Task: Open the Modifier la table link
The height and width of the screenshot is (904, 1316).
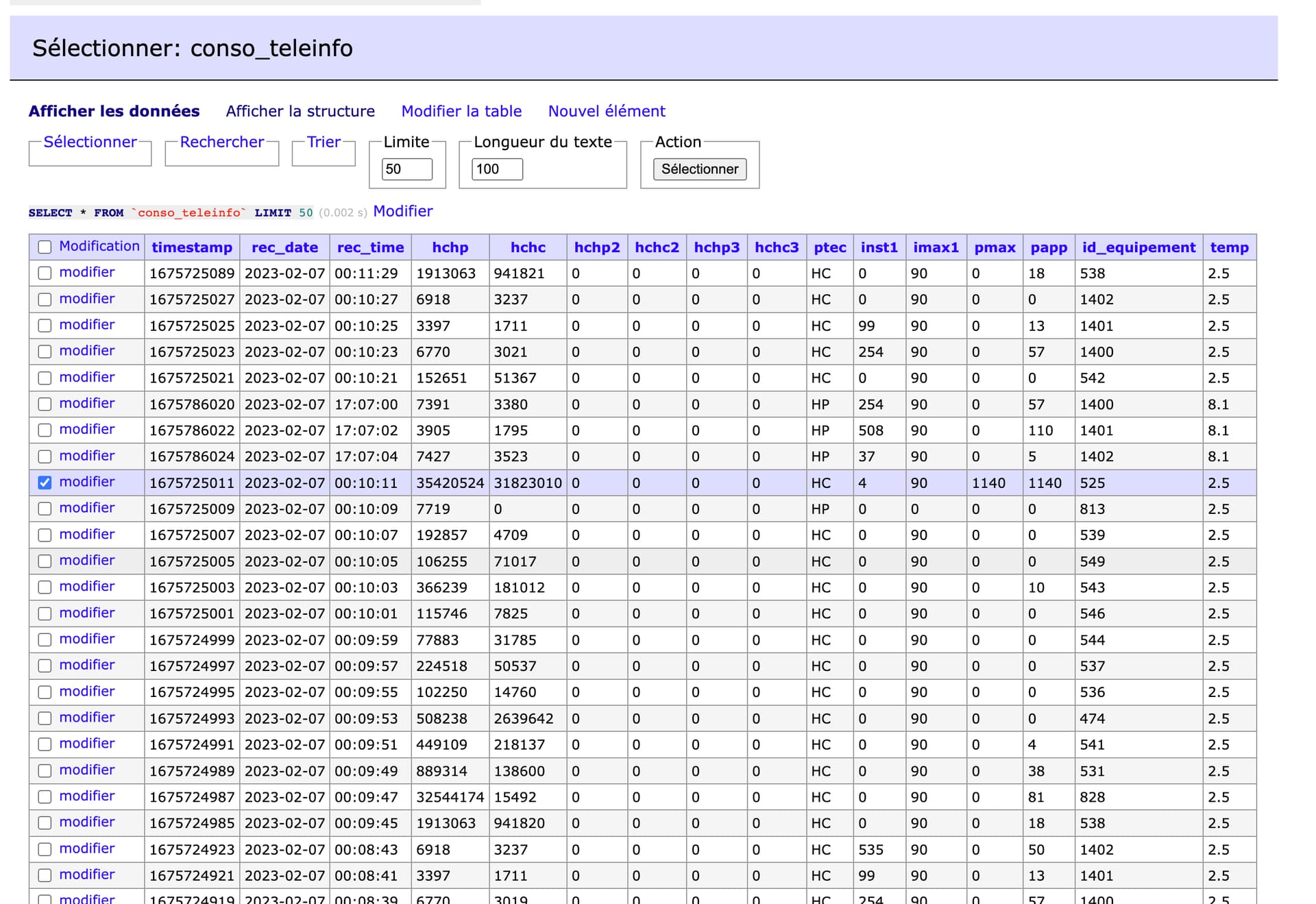Action: point(461,111)
